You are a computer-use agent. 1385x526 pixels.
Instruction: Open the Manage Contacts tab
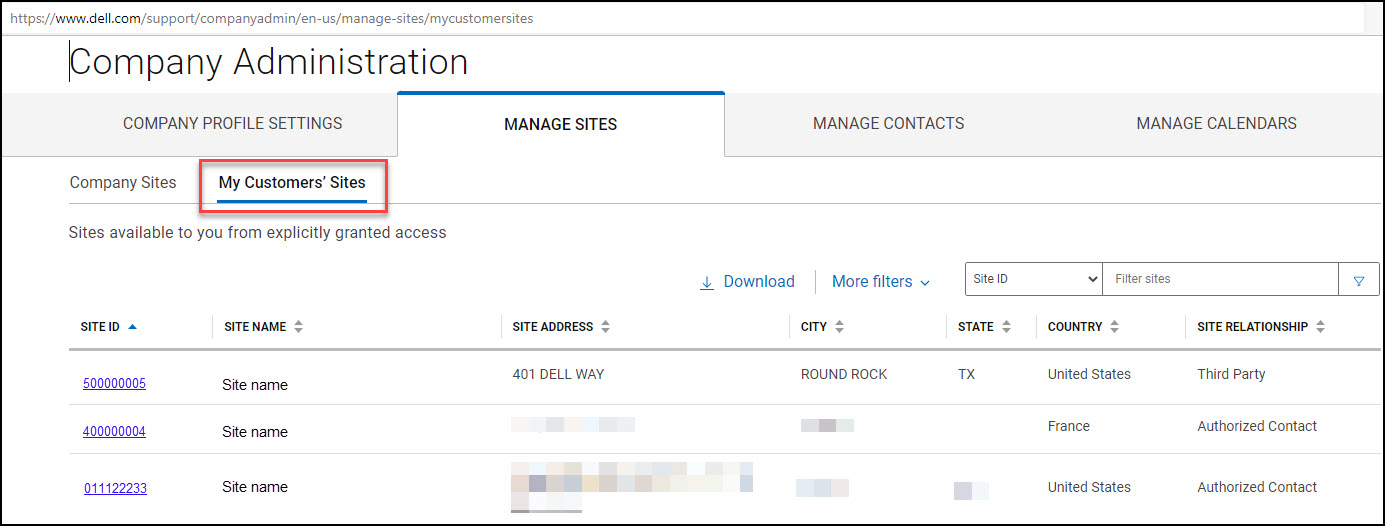888,124
